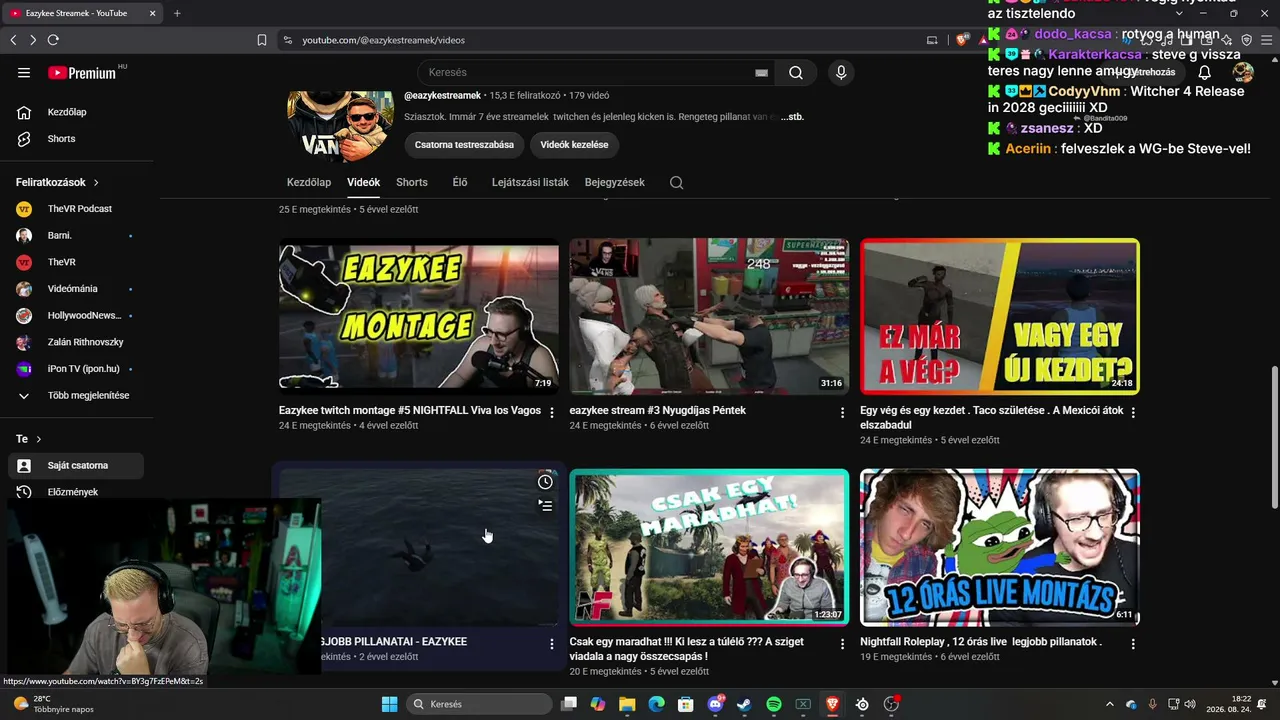Open Brave main menu

1267,40
